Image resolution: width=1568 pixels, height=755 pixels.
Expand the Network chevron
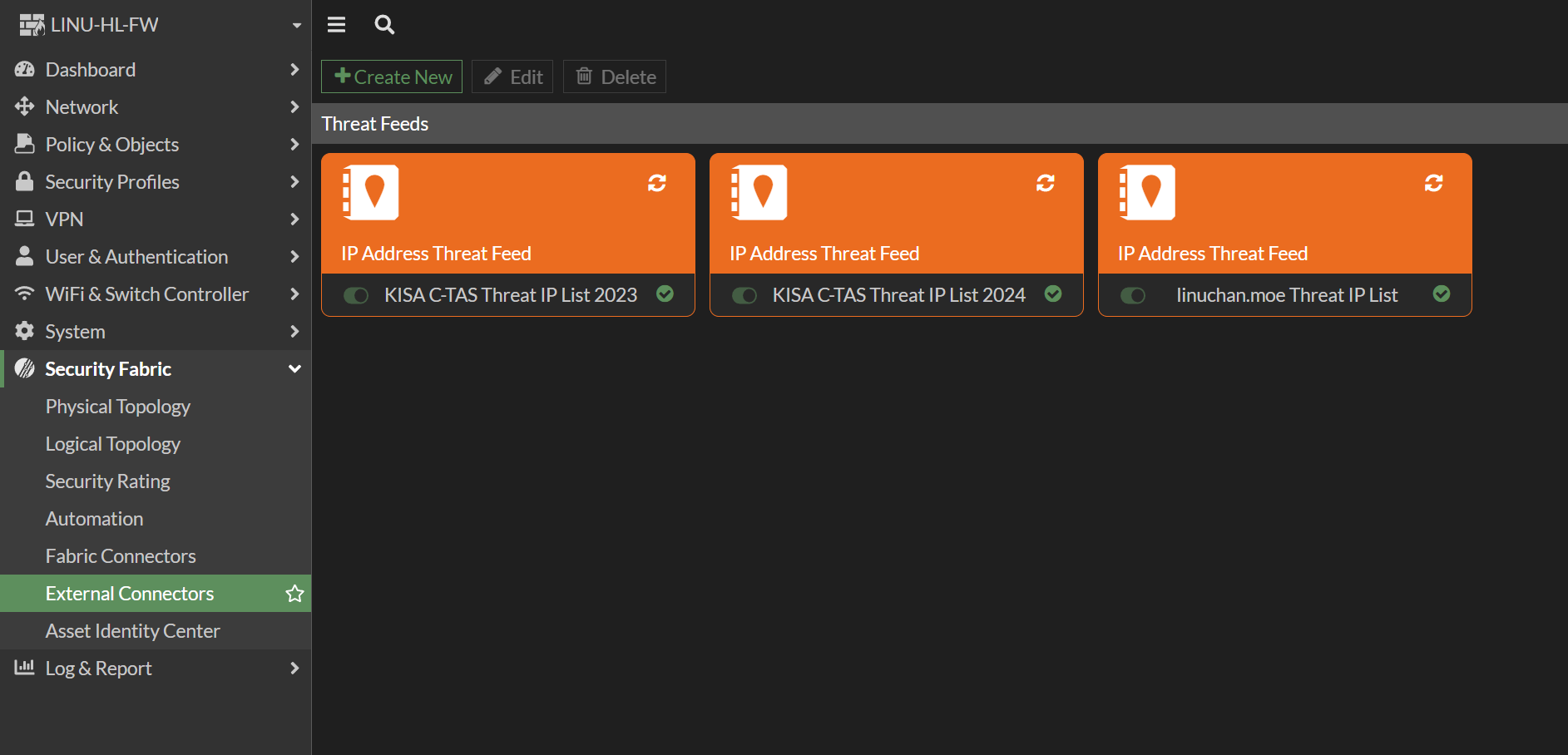pos(294,106)
